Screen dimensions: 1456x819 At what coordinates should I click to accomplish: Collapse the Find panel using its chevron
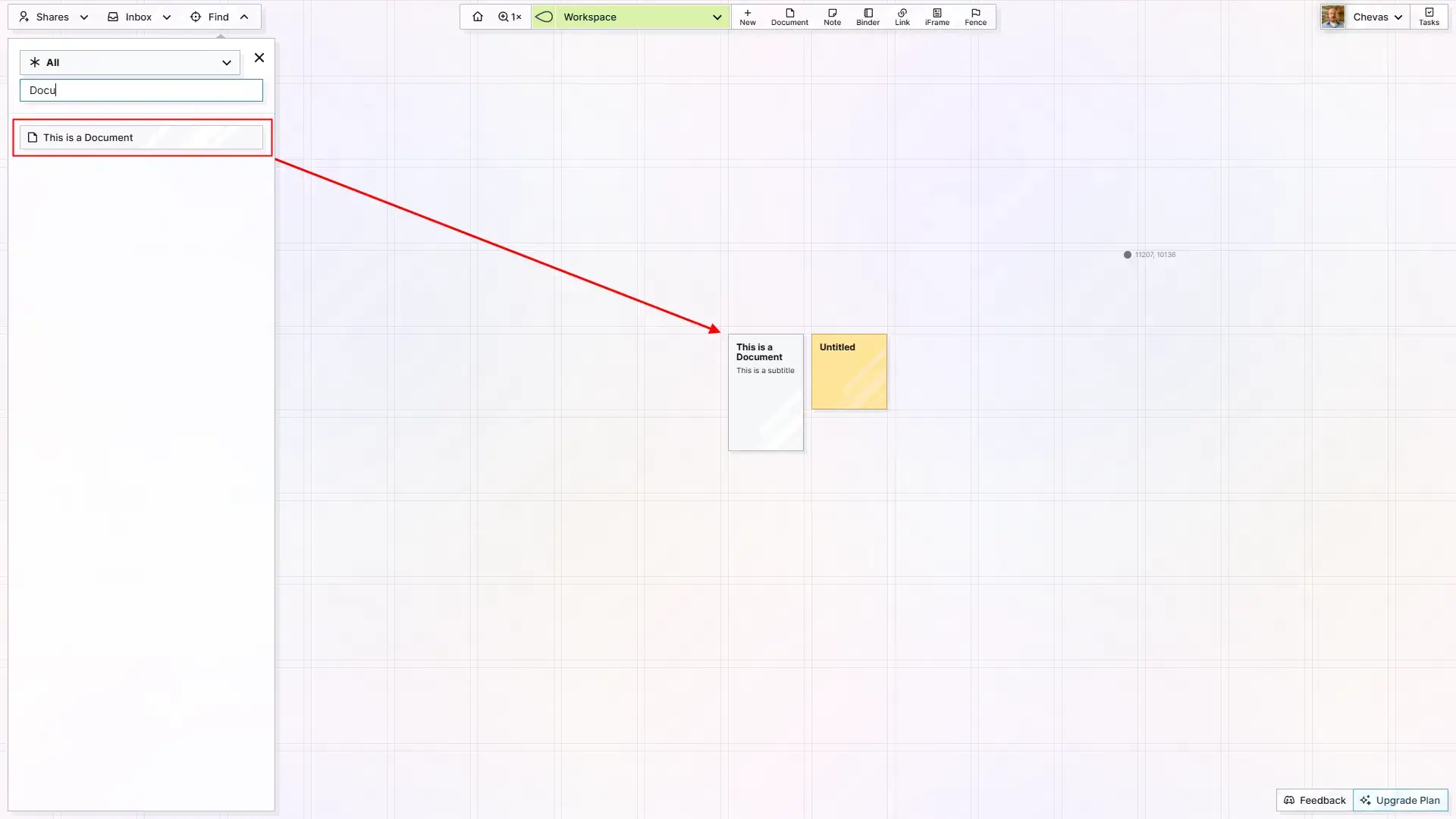pos(244,16)
